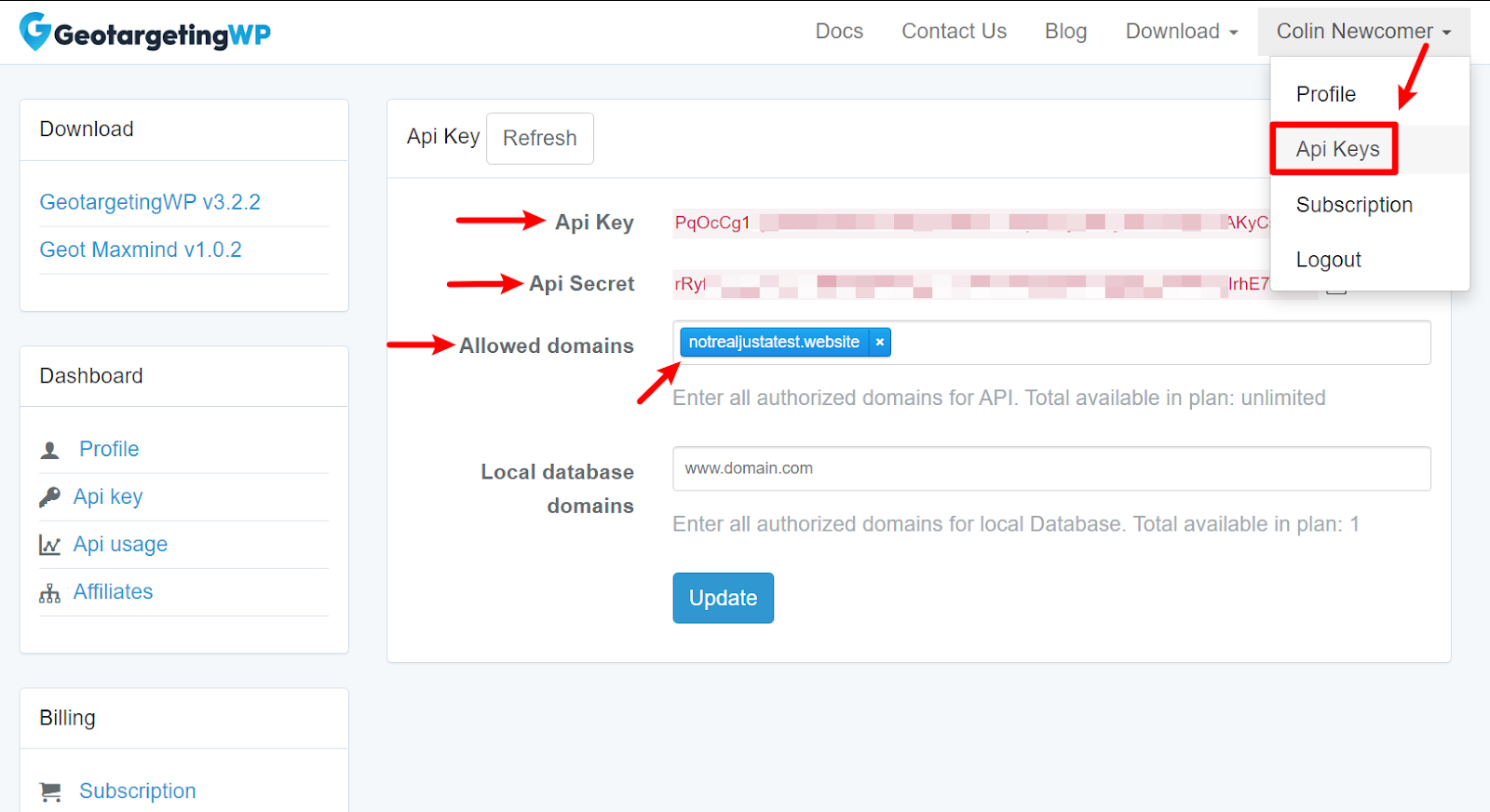The height and width of the screenshot is (812, 1490).
Task: Go to Contact Us
Action: point(954,32)
